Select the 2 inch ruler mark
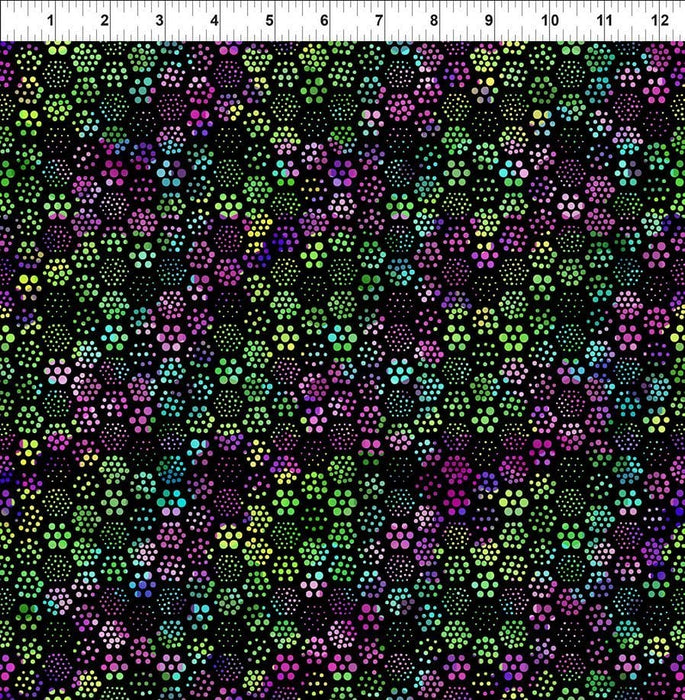This screenshot has height=700, width=685. pyautogui.click(x=105, y=20)
